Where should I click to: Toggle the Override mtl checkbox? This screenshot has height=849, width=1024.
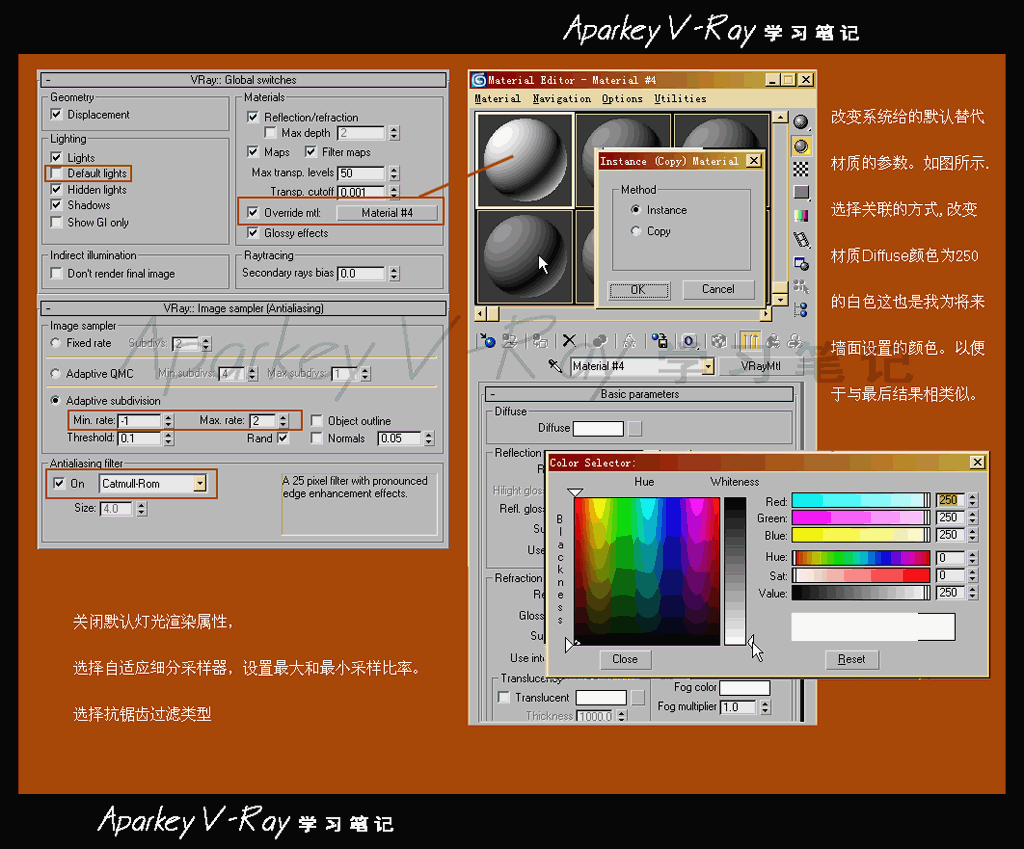pyautogui.click(x=253, y=212)
